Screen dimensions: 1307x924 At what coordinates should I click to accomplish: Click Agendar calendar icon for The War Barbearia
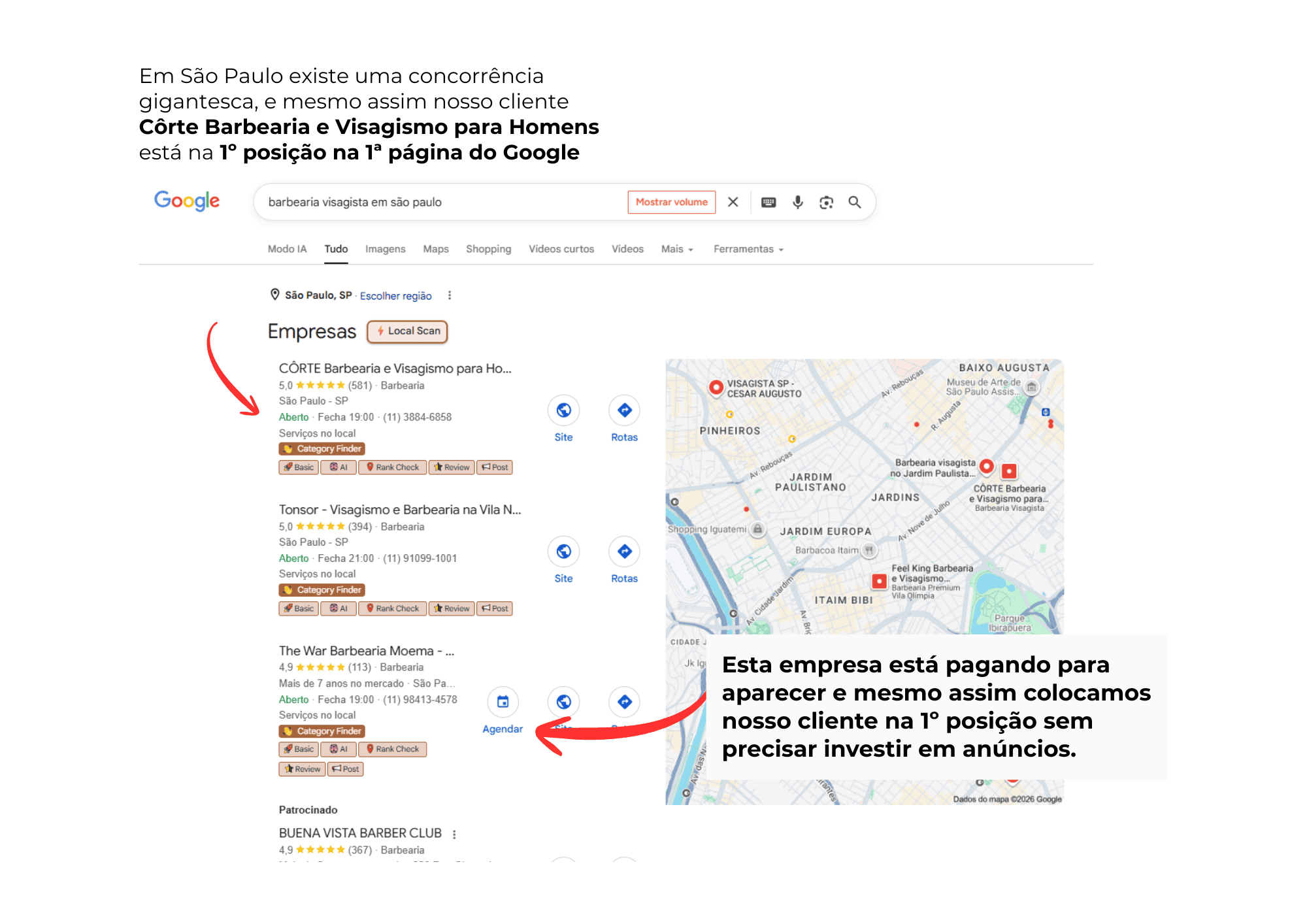[503, 702]
